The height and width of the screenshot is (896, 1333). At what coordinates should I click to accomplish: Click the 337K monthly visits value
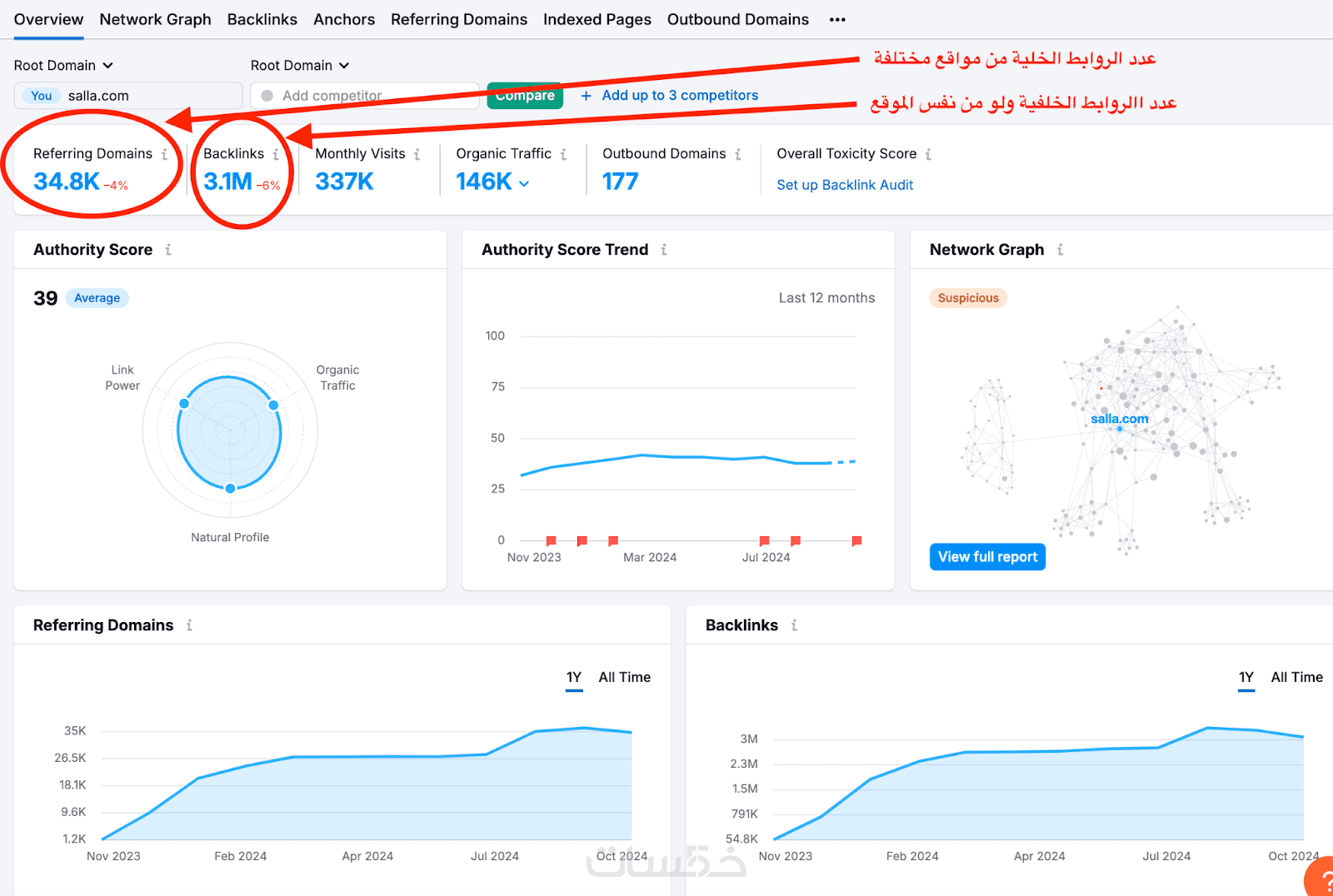coord(344,182)
